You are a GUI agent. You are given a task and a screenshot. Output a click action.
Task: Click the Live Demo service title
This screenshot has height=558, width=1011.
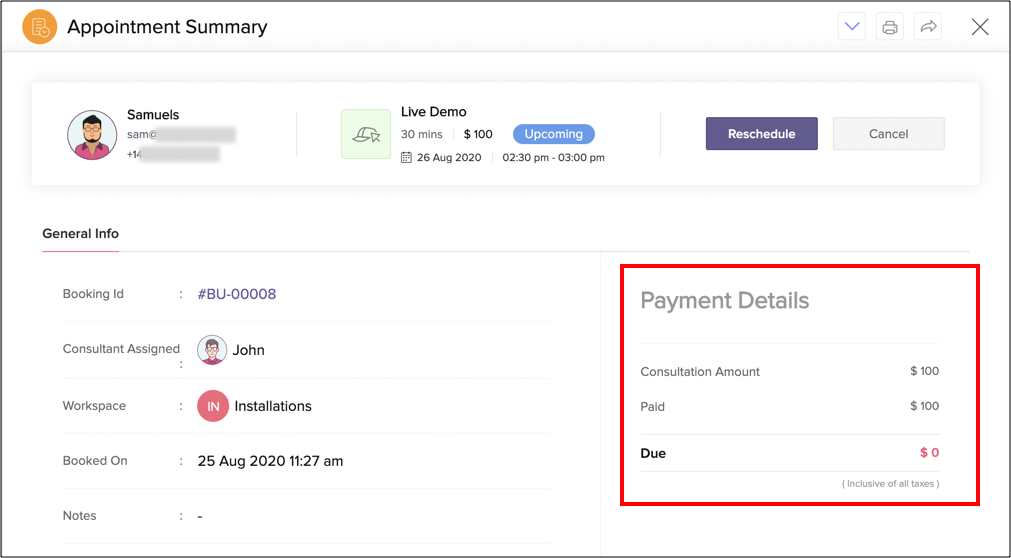pyautogui.click(x=434, y=112)
